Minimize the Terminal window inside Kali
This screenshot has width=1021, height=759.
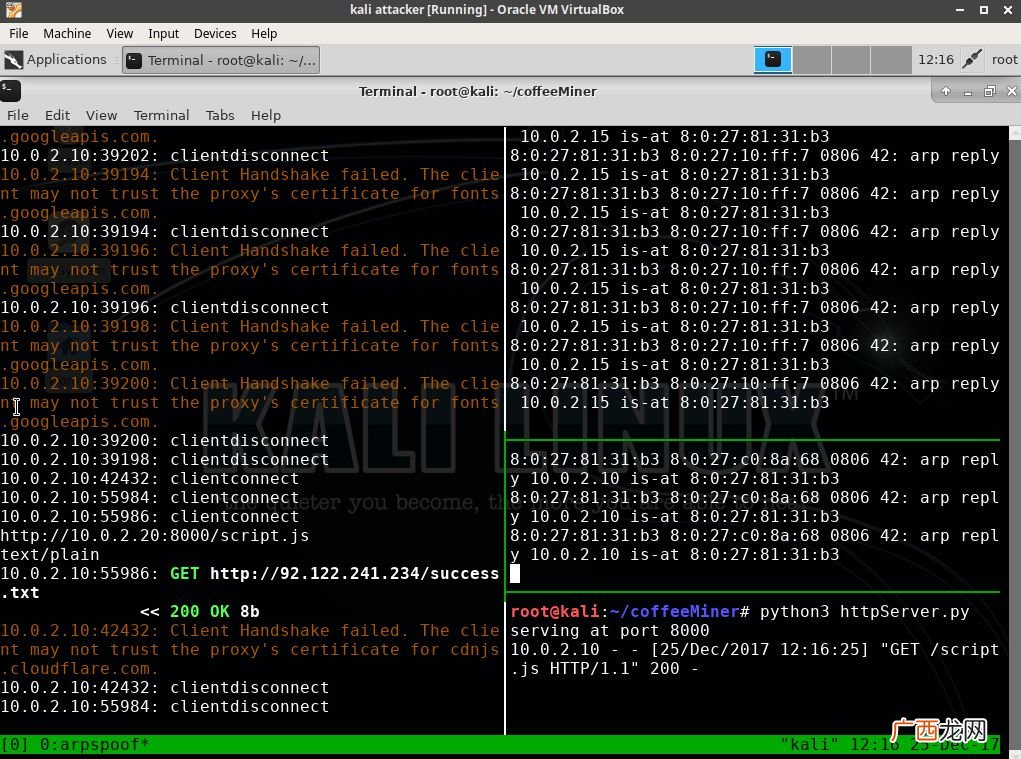click(x=968, y=92)
